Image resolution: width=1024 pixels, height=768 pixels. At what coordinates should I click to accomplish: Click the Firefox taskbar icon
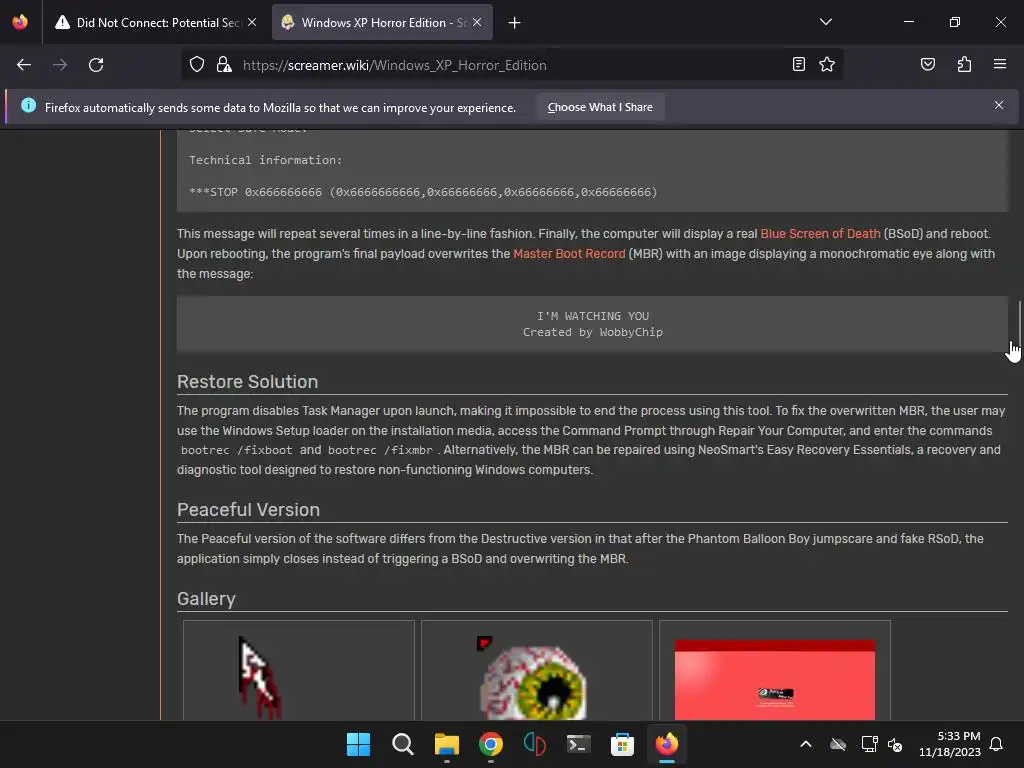tap(667, 744)
